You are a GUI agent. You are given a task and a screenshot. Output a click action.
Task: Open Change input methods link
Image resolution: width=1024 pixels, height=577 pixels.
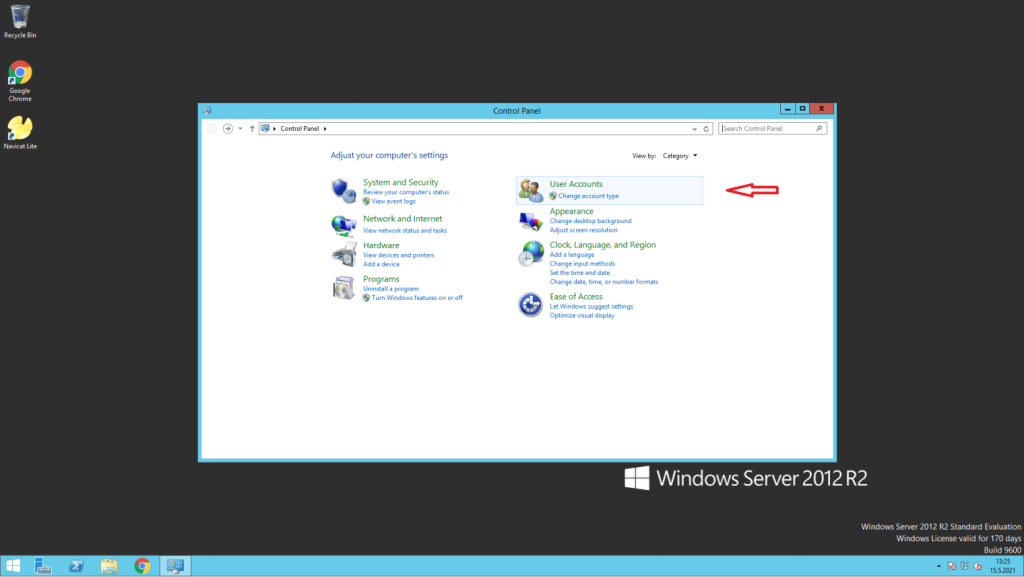pyautogui.click(x=582, y=264)
